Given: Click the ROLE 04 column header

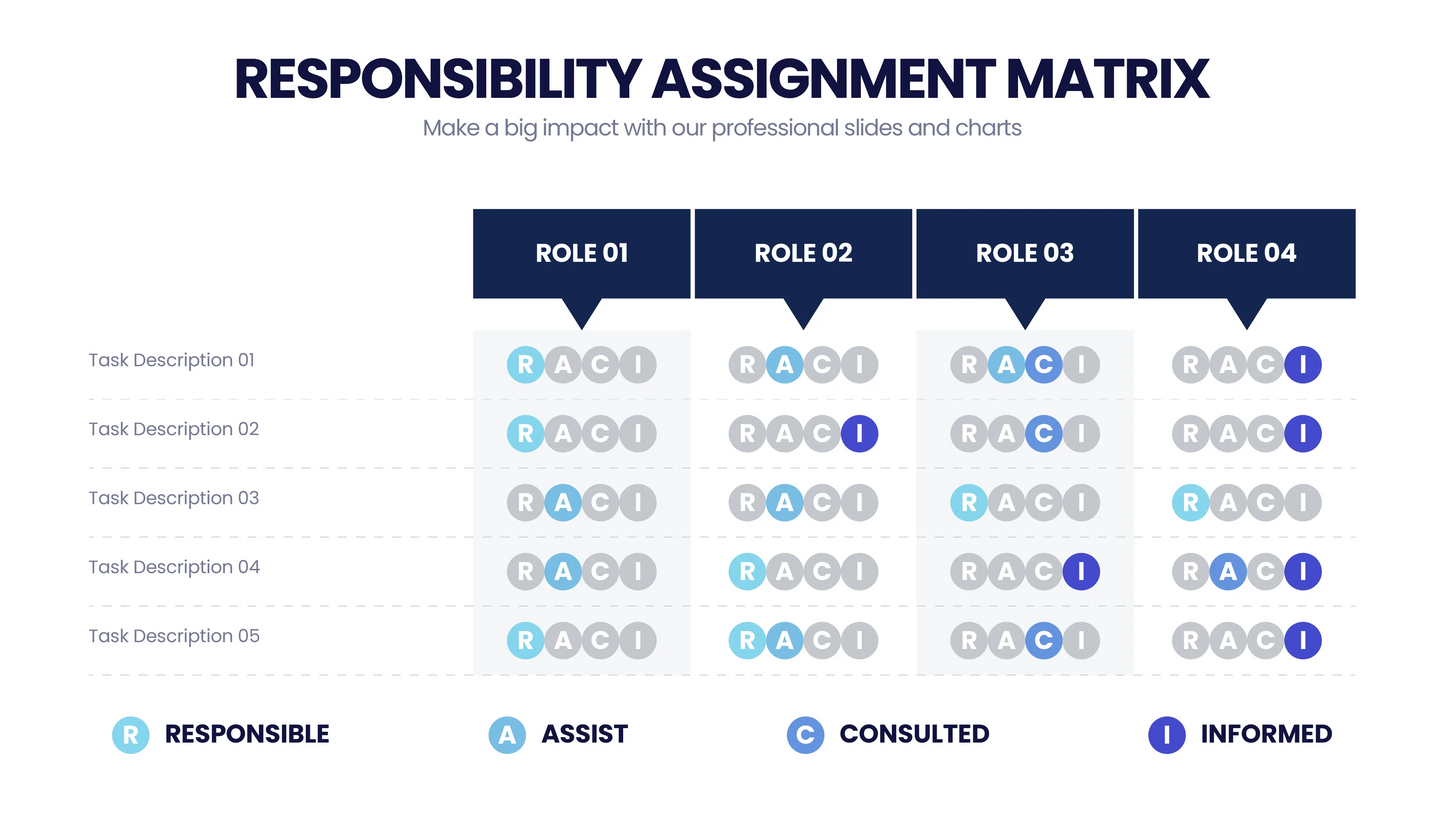Looking at the screenshot, I should click(x=1246, y=253).
